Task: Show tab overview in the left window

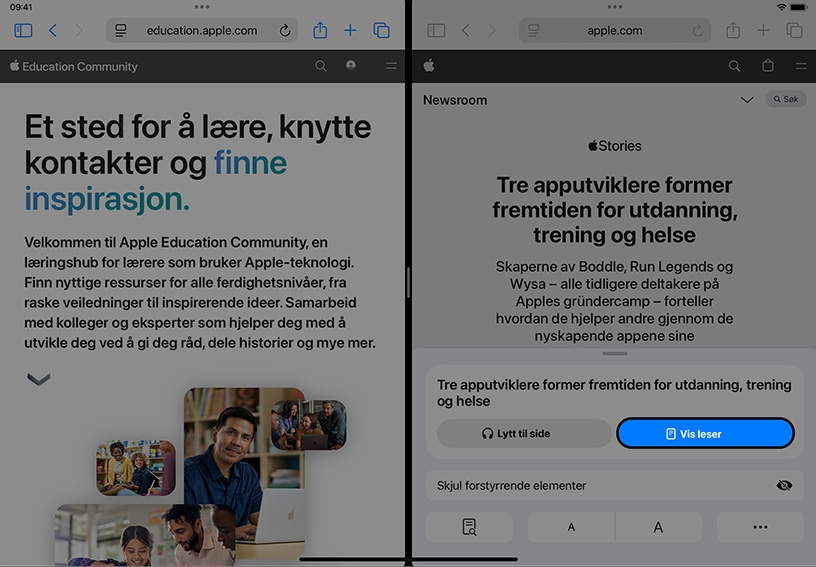Action: tap(381, 31)
